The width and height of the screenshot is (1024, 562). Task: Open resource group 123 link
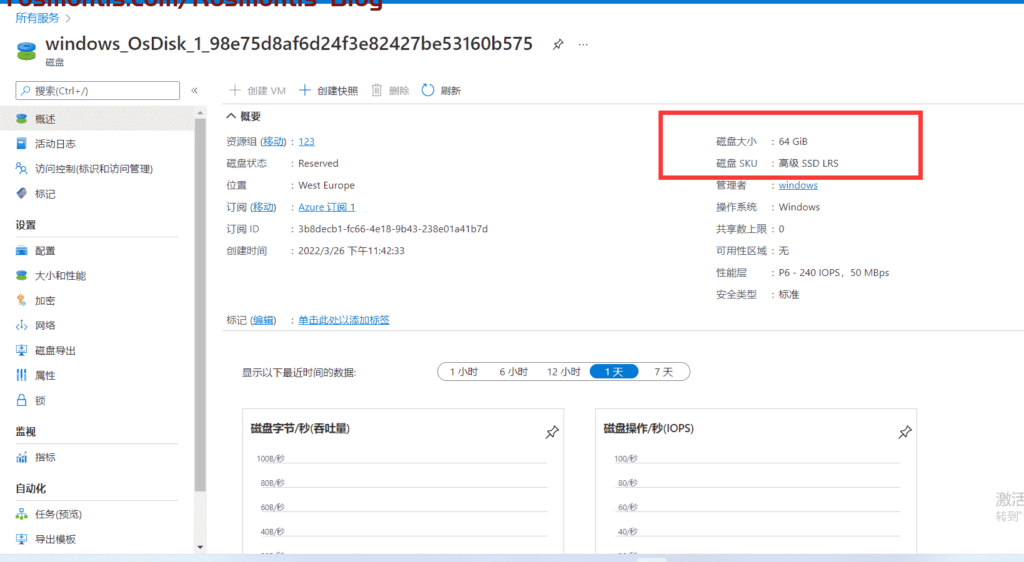(306, 141)
